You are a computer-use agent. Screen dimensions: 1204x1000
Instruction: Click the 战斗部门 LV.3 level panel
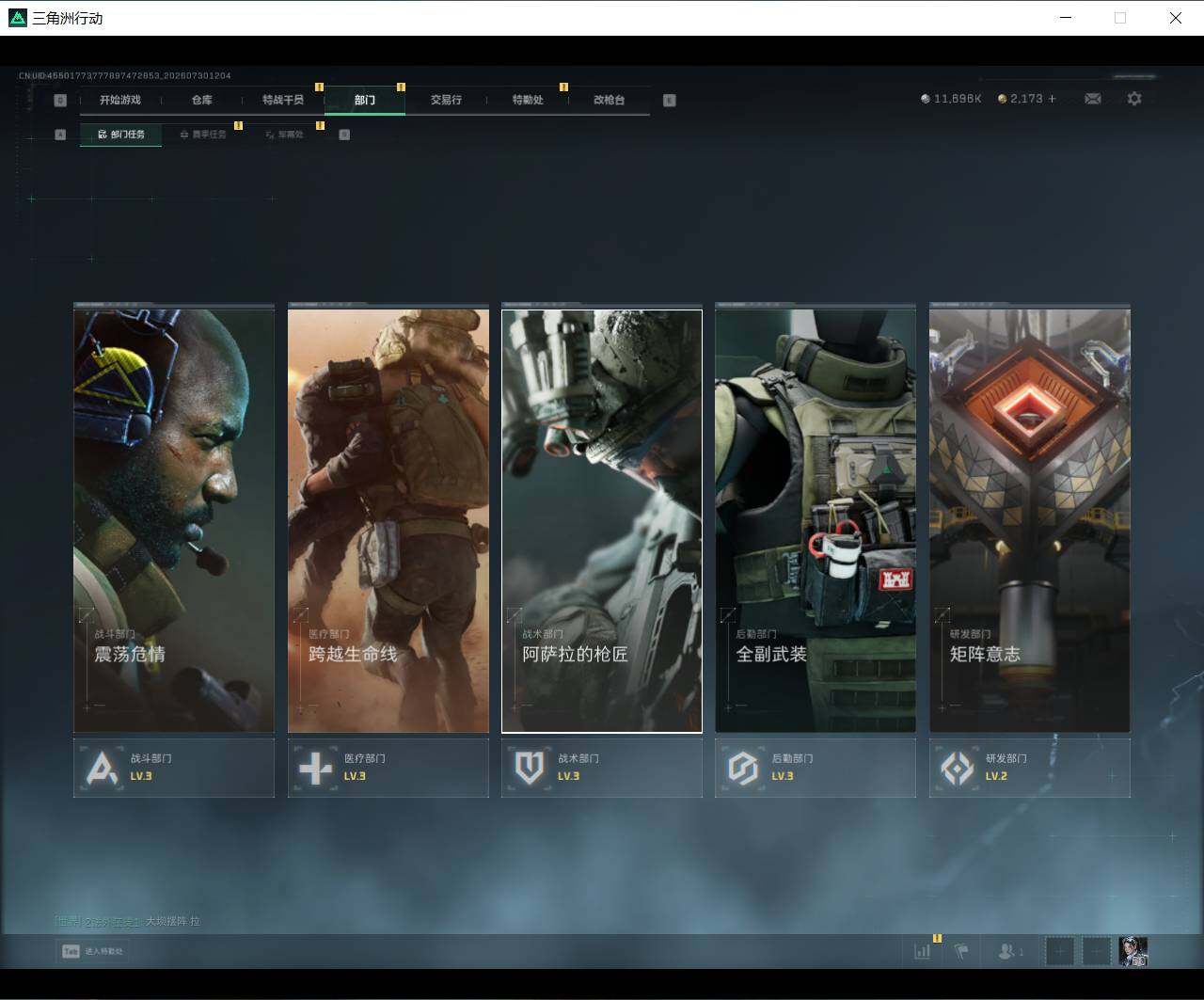click(174, 768)
